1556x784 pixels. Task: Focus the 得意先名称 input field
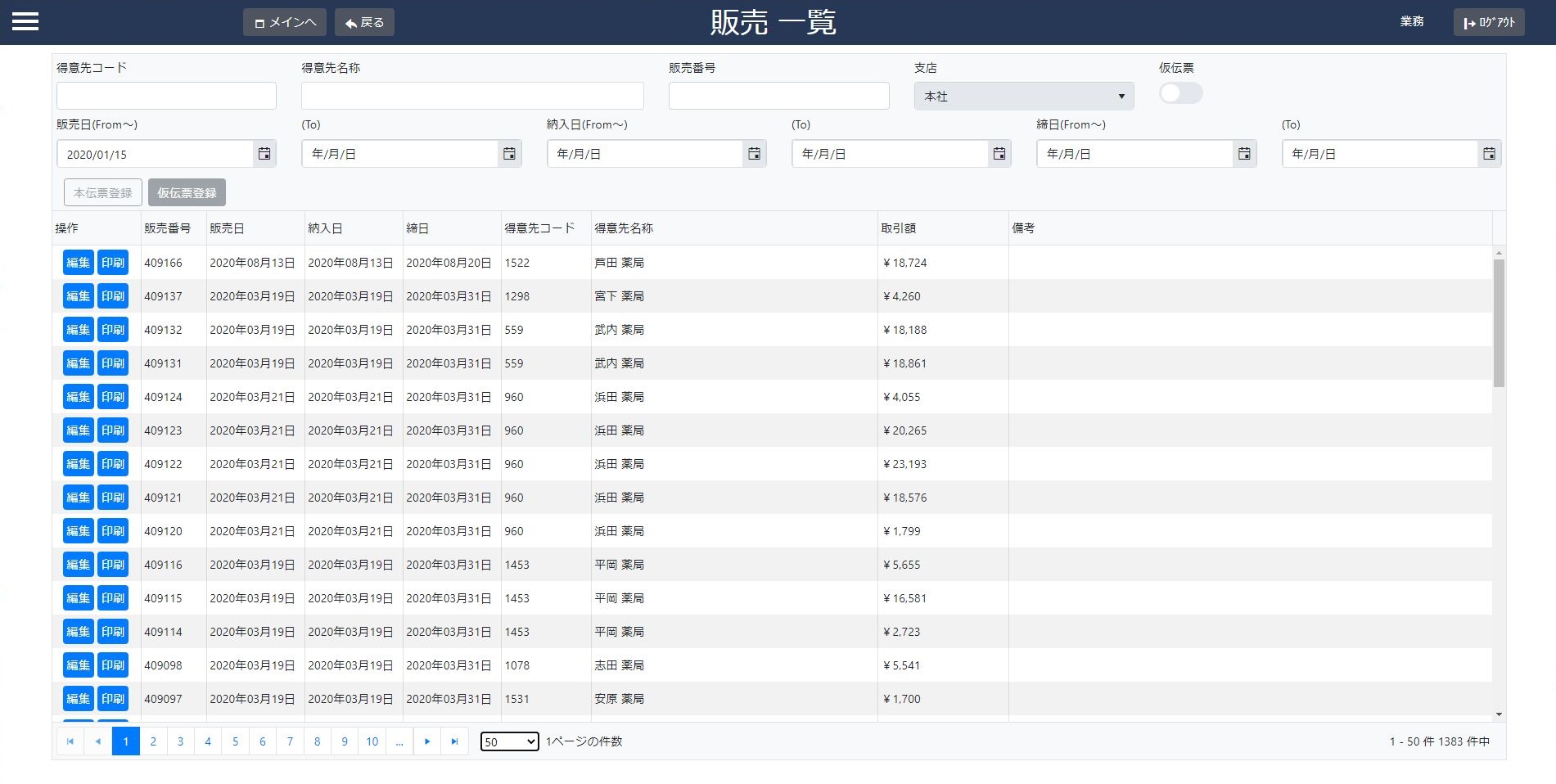pos(472,96)
